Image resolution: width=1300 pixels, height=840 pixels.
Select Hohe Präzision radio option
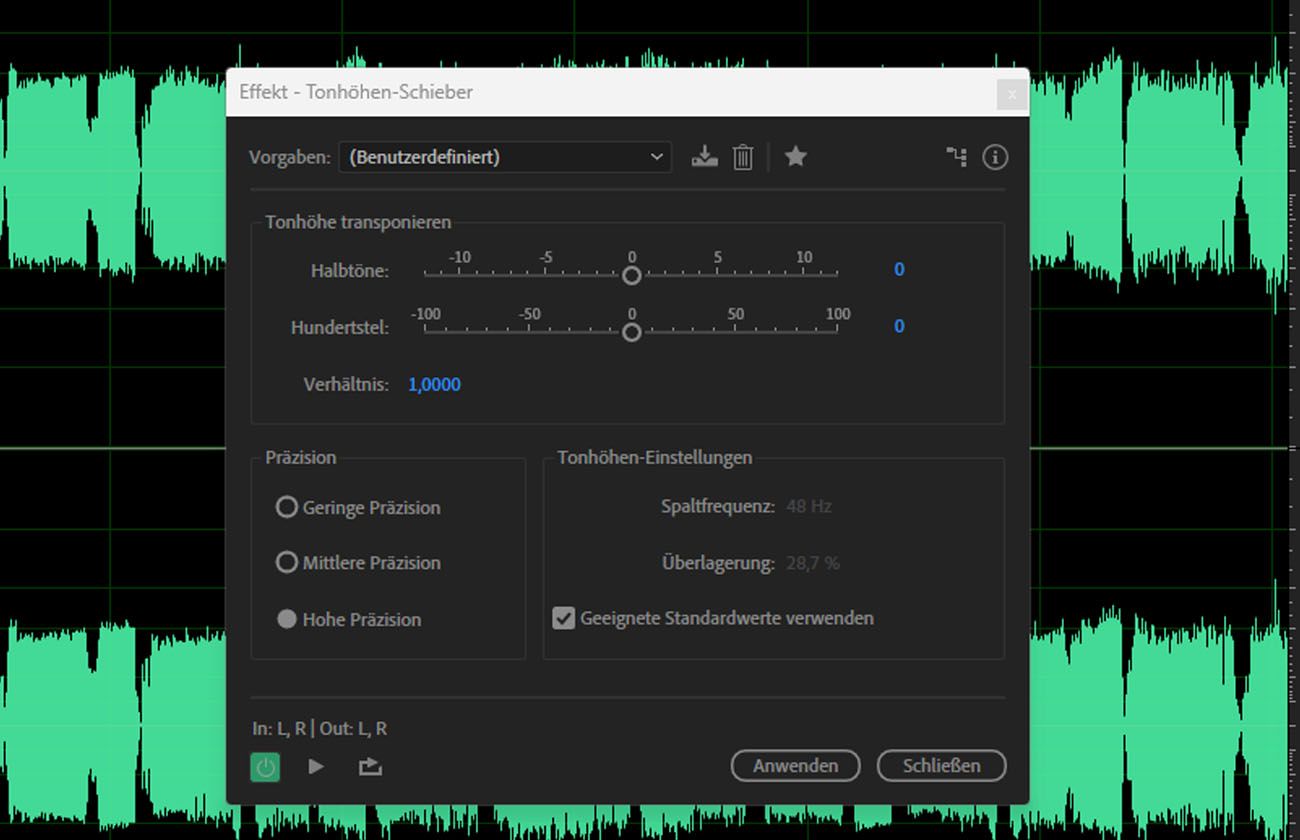click(349, 620)
